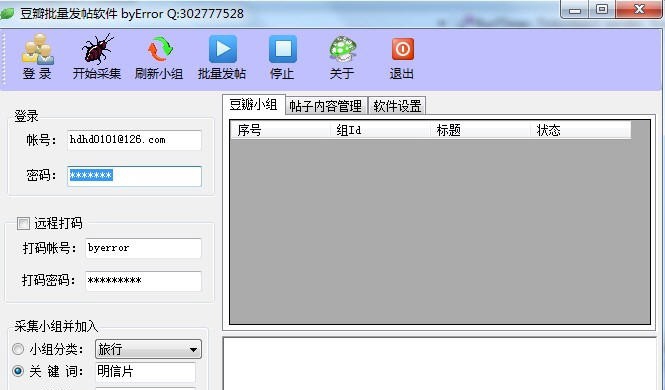Maximize the window

click(x=602, y=9)
